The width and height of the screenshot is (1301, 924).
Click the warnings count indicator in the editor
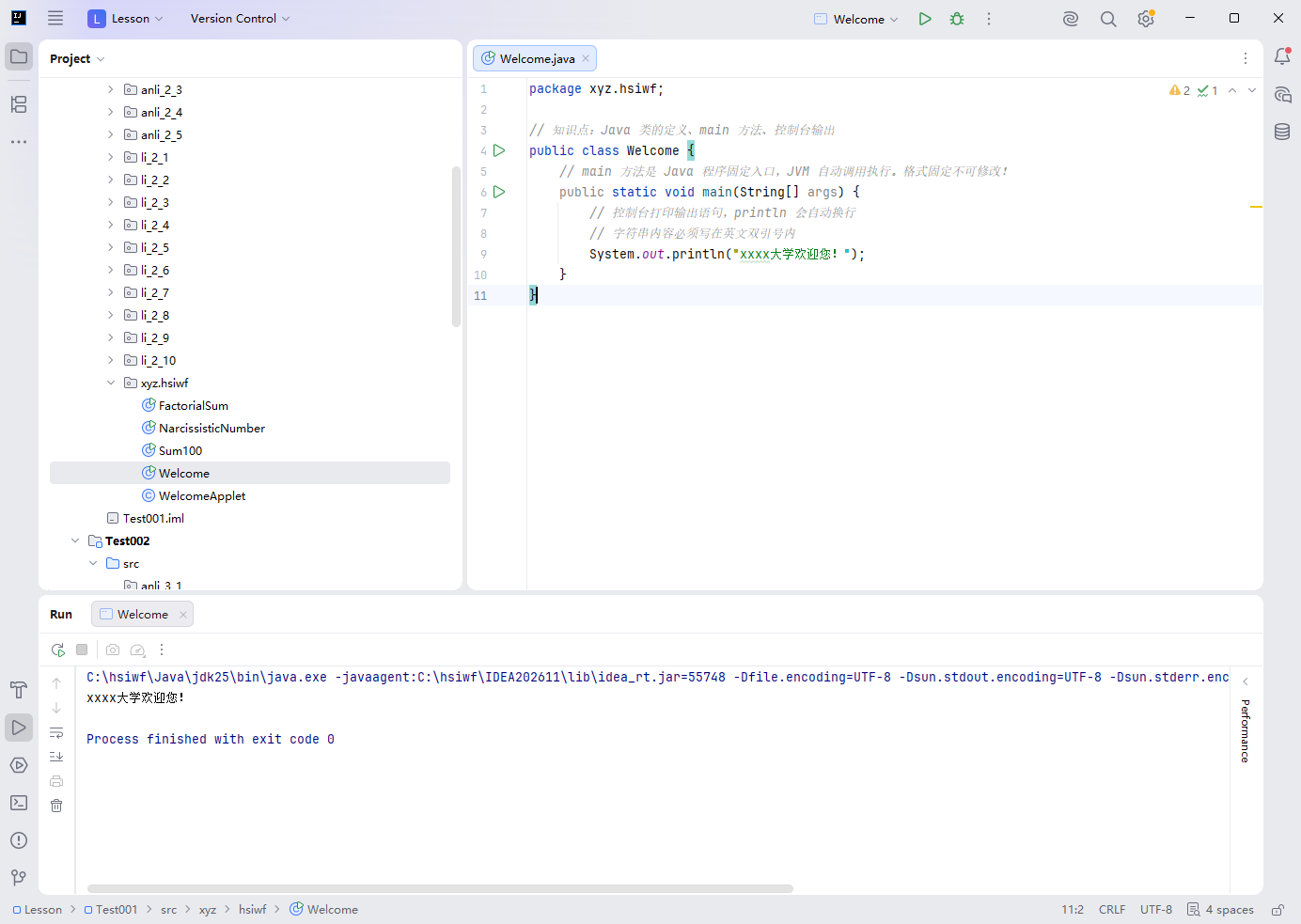[1180, 90]
